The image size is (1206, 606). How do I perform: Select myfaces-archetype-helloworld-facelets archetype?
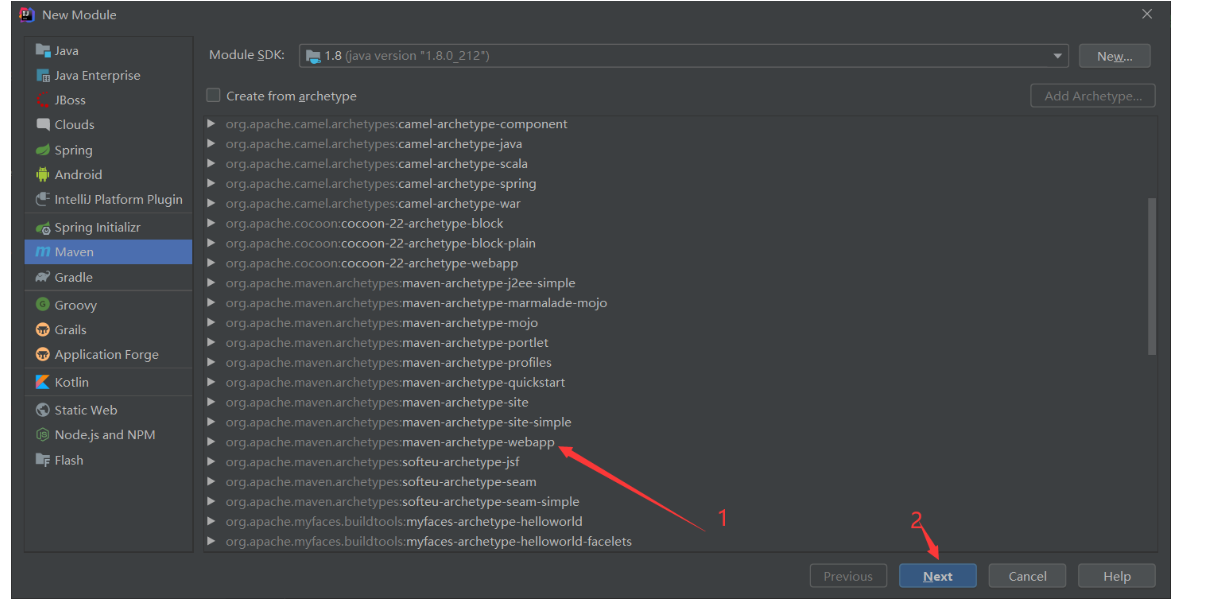click(x=428, y=541)
